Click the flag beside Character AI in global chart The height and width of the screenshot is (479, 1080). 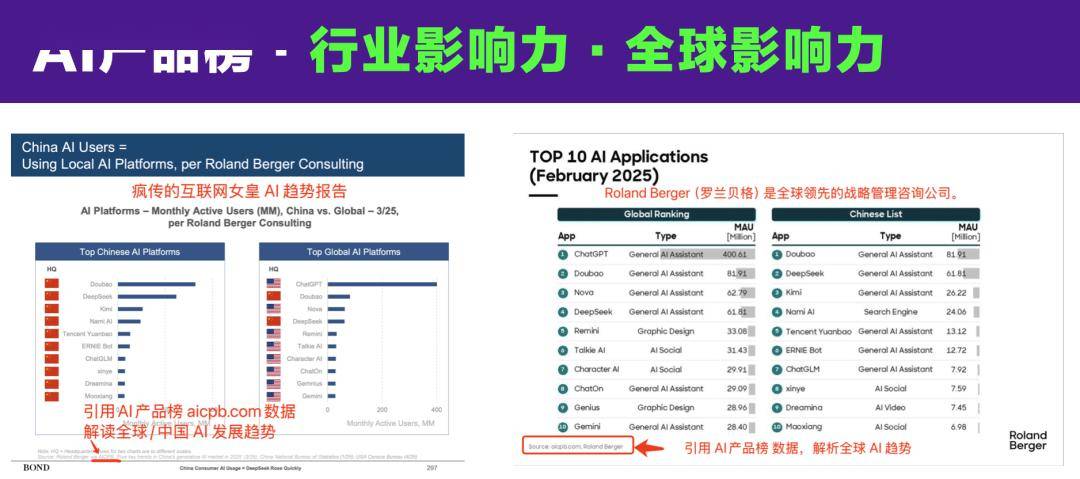coord(273,358)
